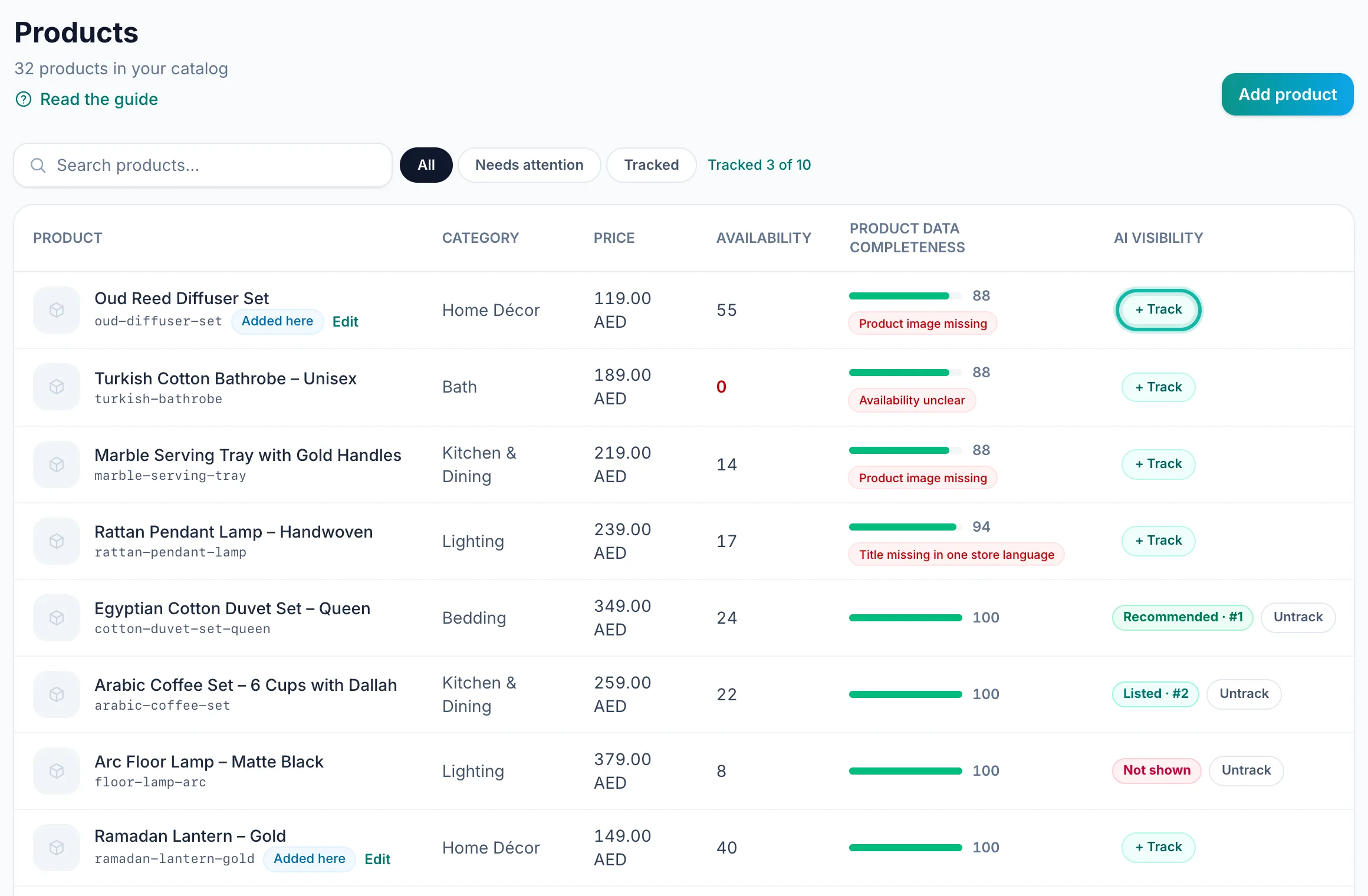
Task: Track the Ramadan Lantern – Gold
Action: (1159, 847)
